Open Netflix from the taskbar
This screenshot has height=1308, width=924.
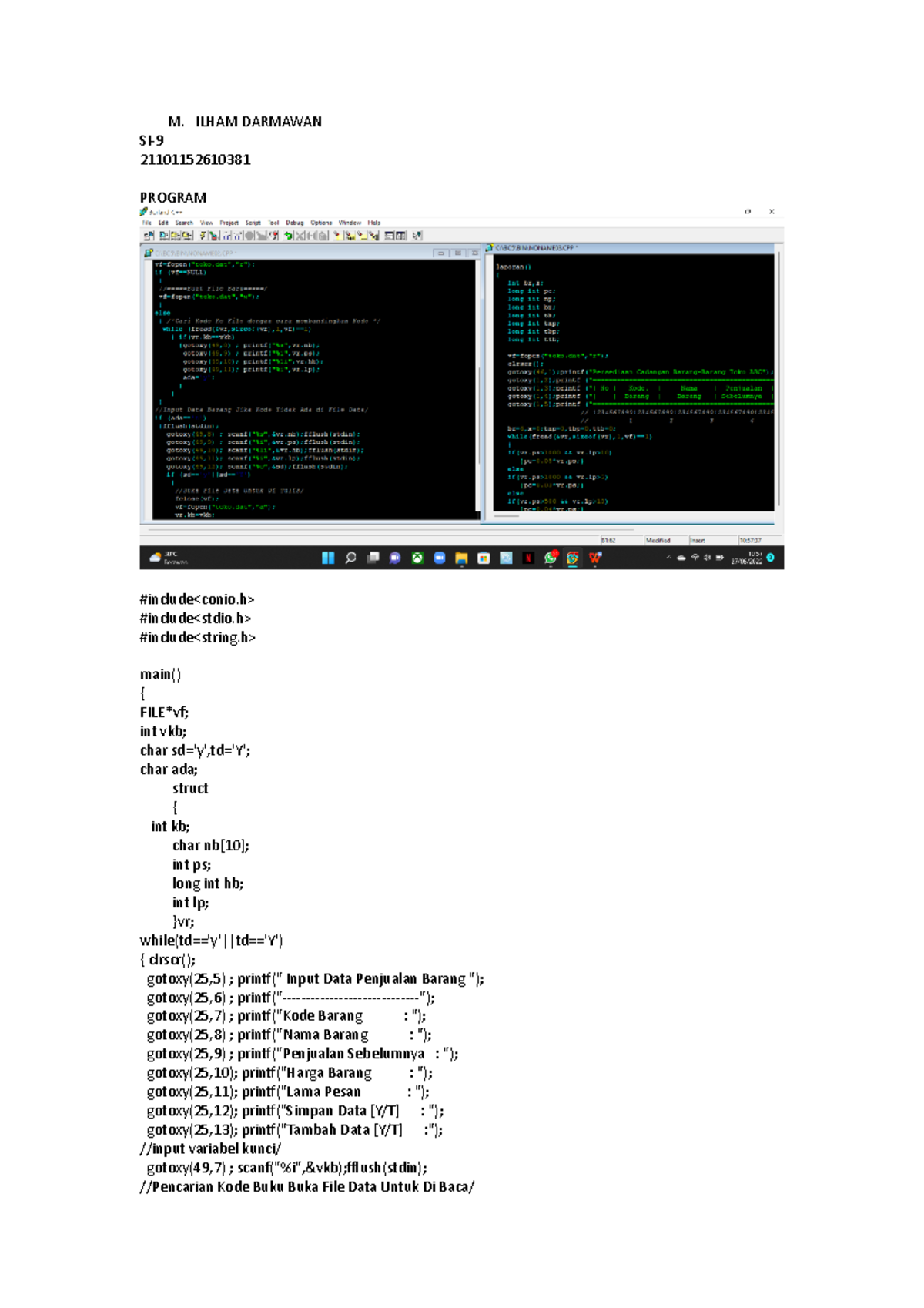point(528,558)
